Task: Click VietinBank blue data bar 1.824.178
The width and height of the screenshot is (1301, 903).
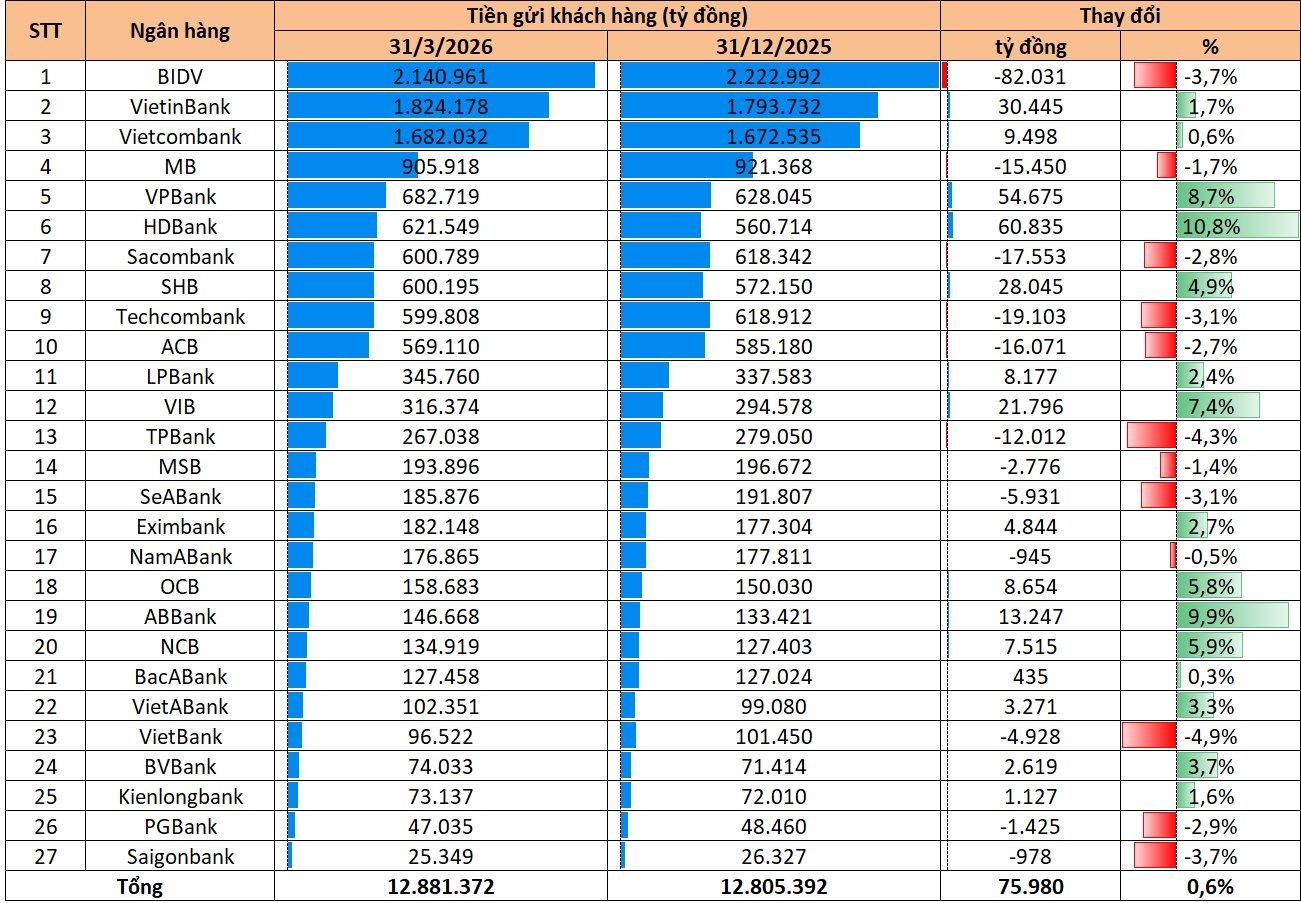Action: [418, 106]
